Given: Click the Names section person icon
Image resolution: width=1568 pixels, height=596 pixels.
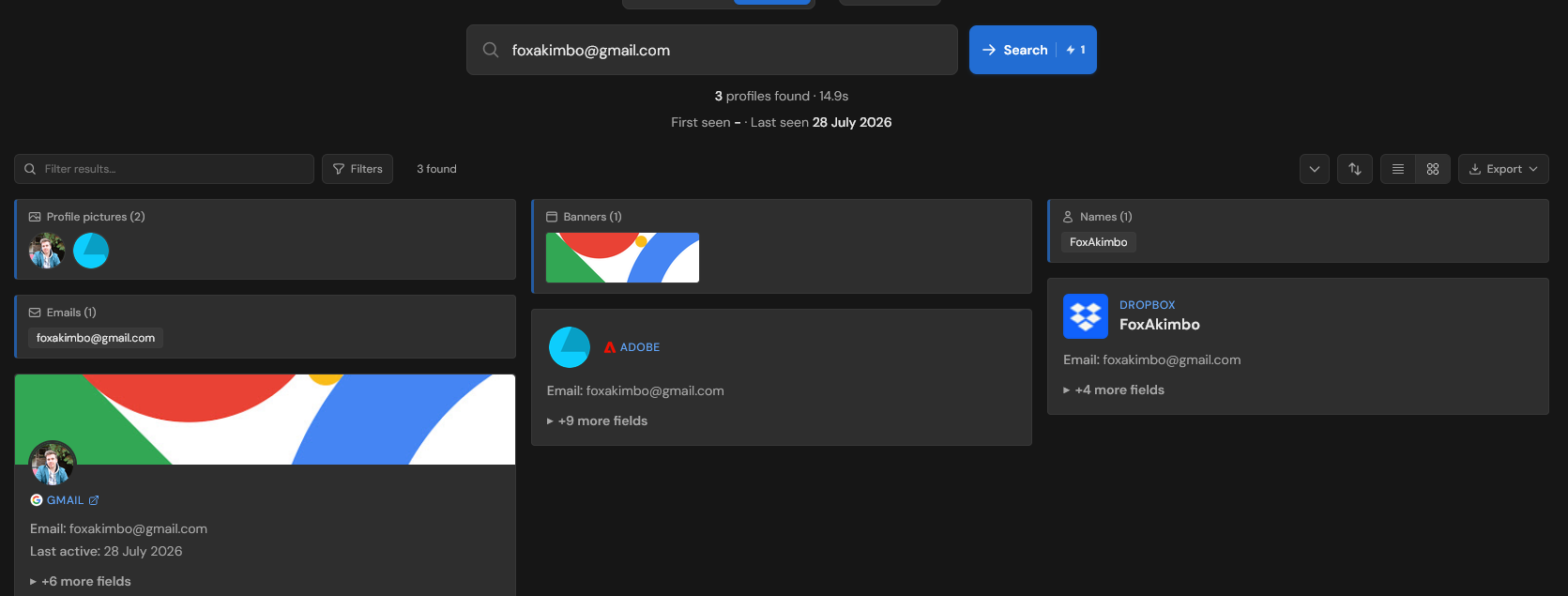Looking at the screenshot, I should click(1068, 217).
